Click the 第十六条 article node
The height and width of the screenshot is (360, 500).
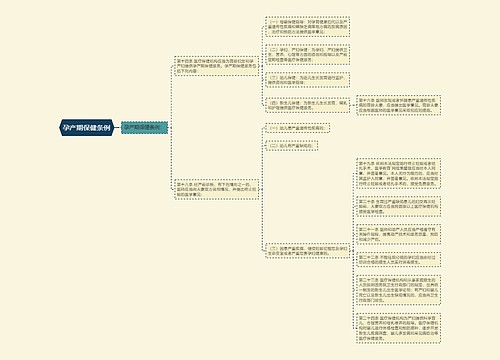click(399, 105)
